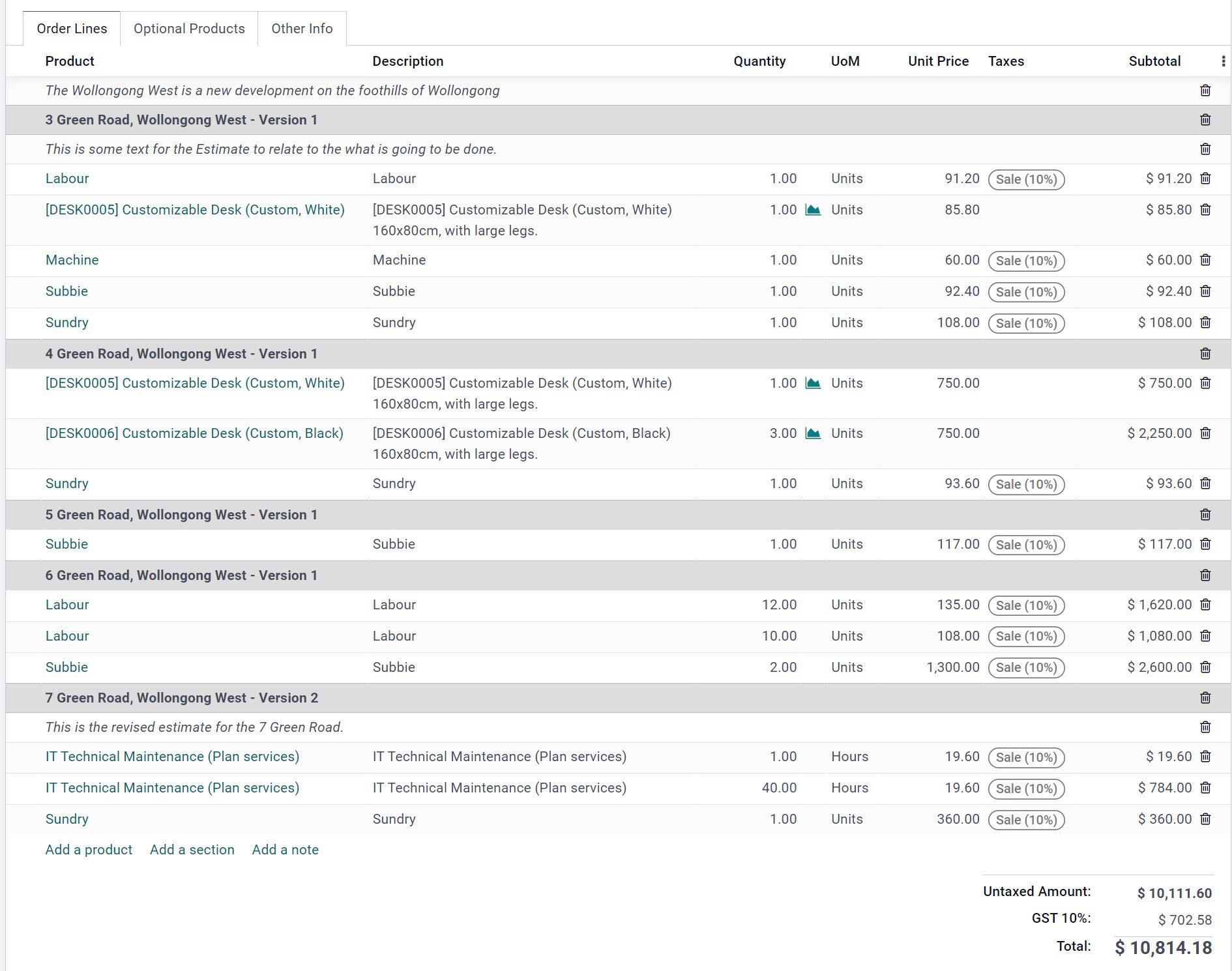Click Sale (10%) tax tag on Machine line
The image size is (1232, 971).
tap(1026, 261)
